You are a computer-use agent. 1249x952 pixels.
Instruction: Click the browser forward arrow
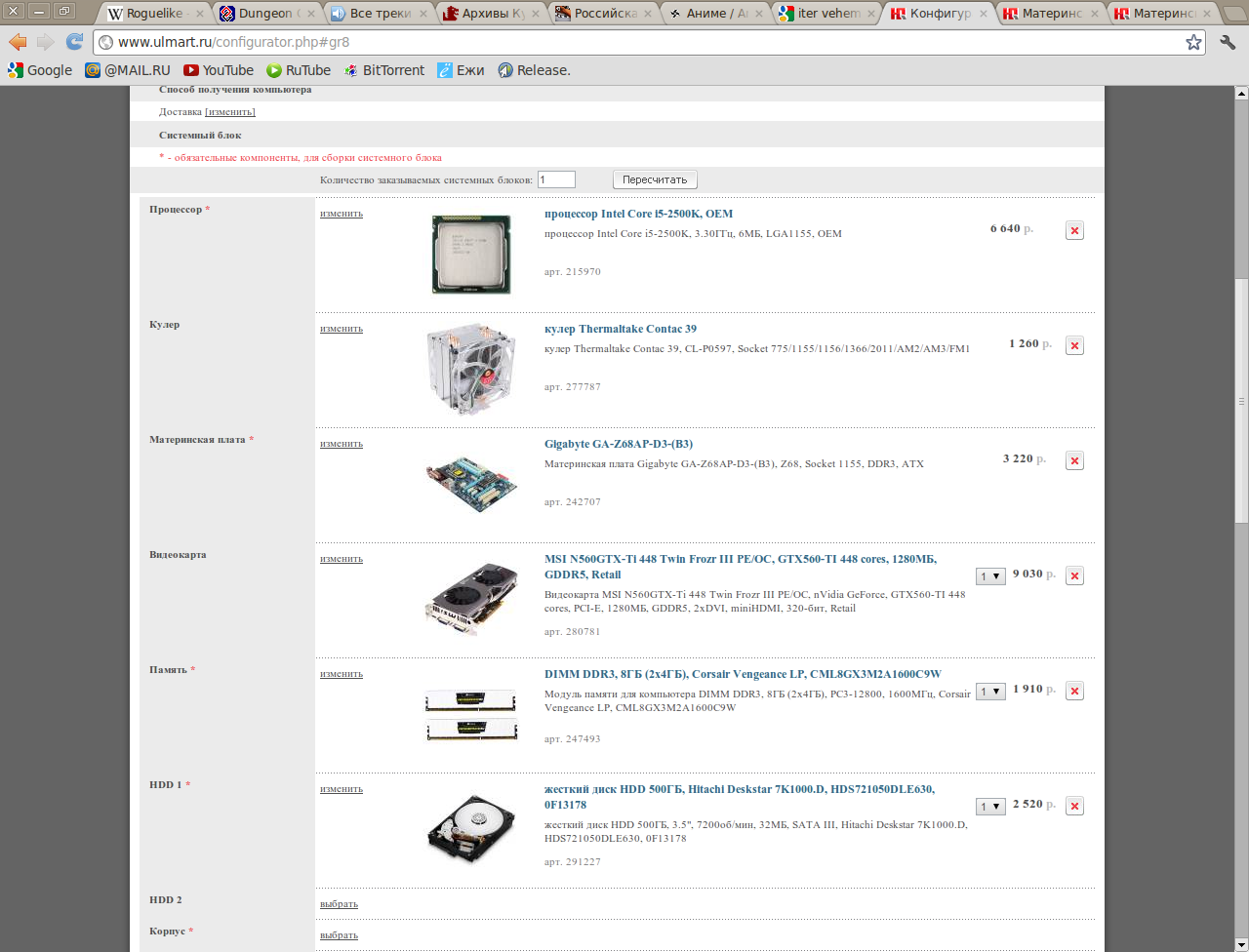point(46,42)
